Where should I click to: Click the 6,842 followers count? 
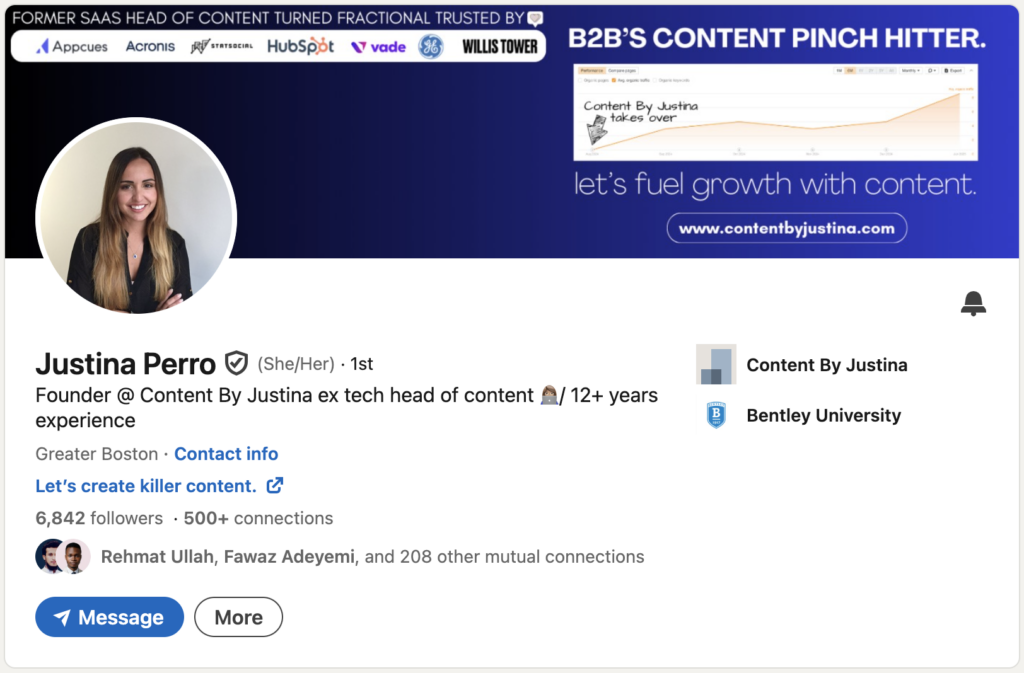(x=98, y=518)
